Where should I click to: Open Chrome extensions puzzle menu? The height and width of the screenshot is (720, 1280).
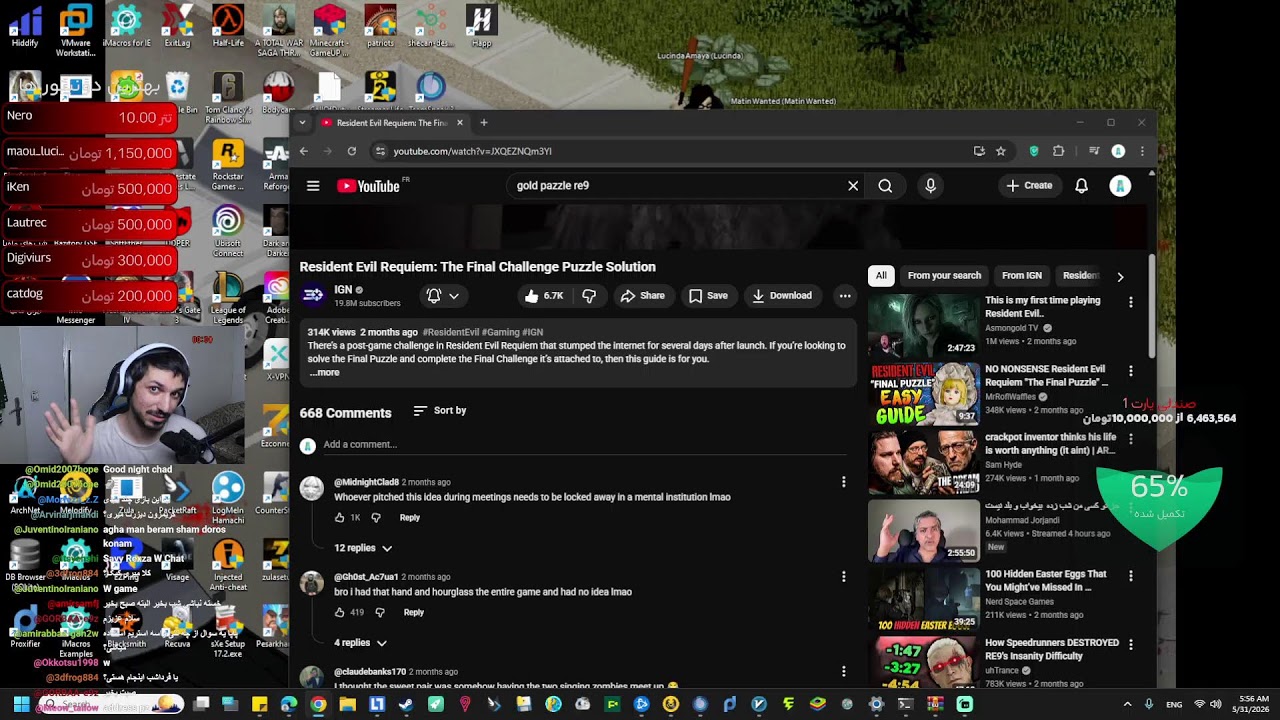[x=1058, y=151]
